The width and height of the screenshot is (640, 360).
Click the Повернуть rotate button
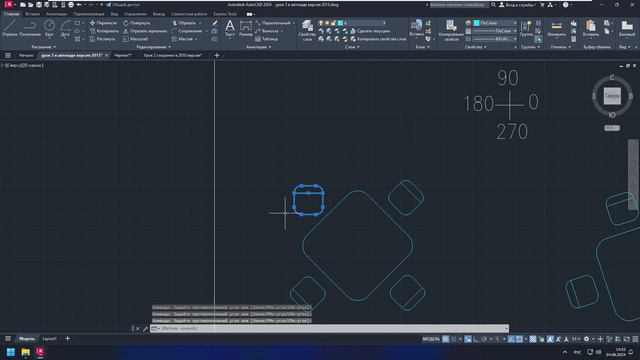(137, 23)
